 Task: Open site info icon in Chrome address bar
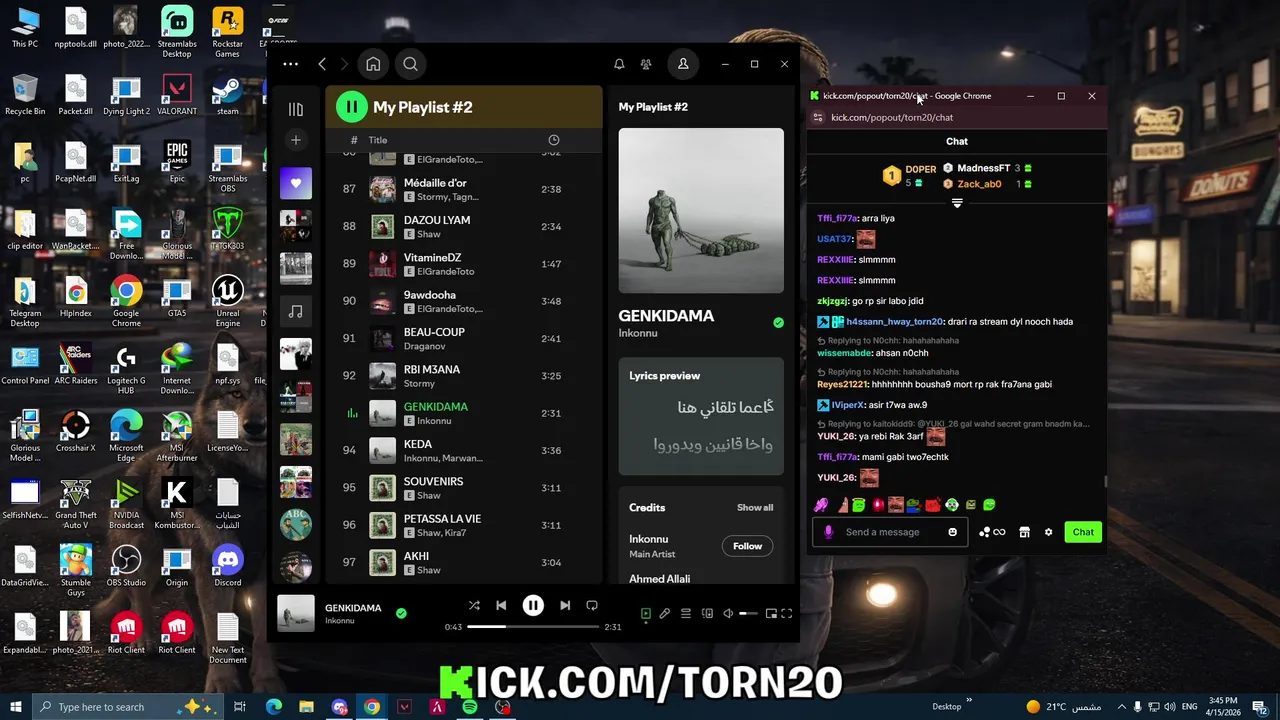click(x=817, y=117)
